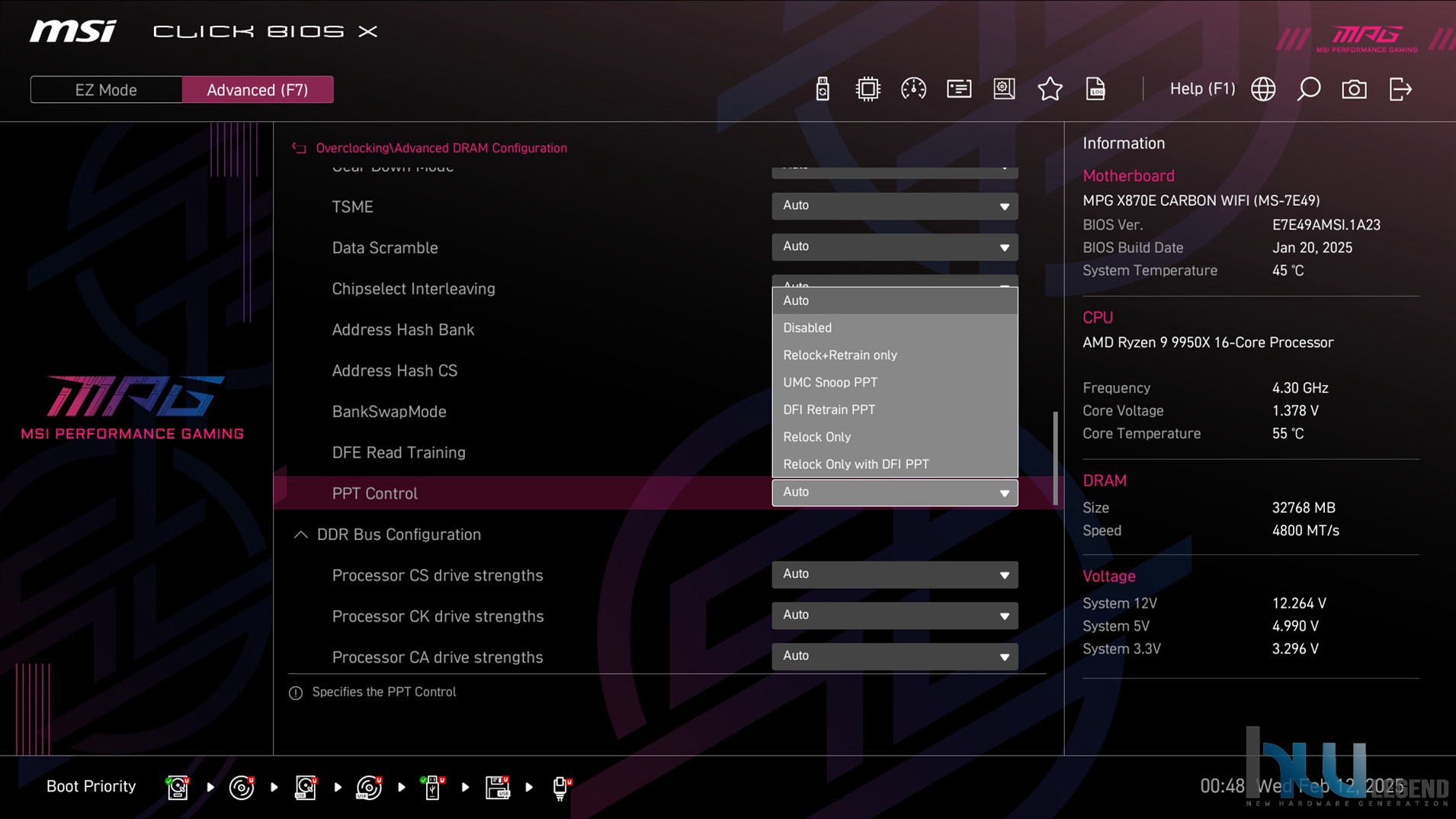Open the TSME dropdown
This screenshot has height=819, width=1456.
[894, 206]
